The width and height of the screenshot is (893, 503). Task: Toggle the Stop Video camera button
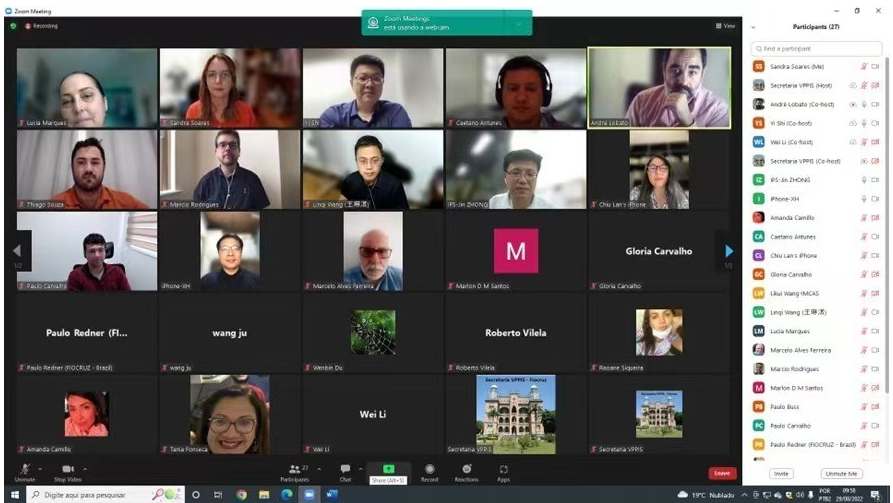[67, 469]
